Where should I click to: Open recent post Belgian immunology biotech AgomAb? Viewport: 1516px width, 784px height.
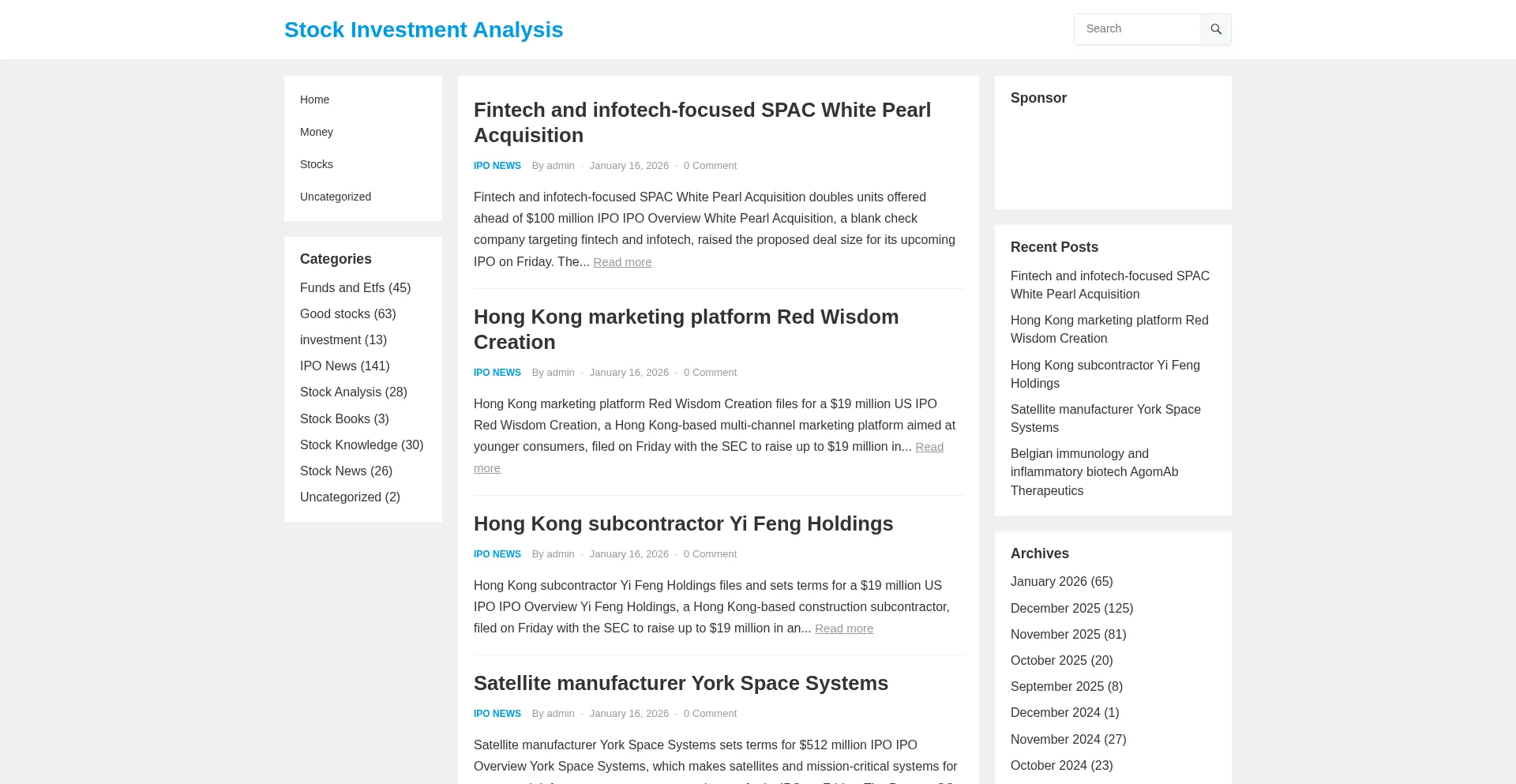point(1094,472)
